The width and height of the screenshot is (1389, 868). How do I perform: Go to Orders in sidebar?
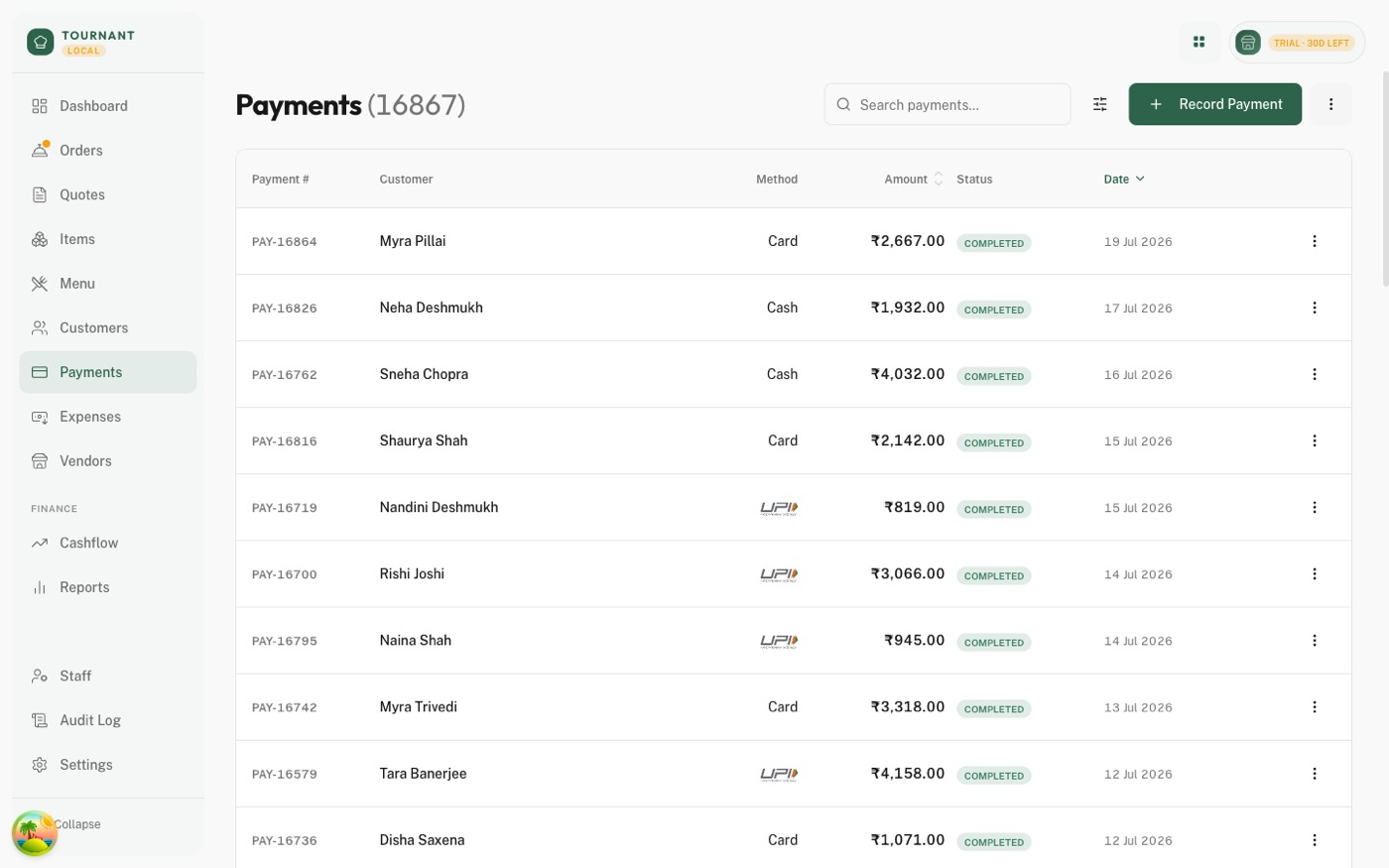pyautogui.click(x=107, y=151)
